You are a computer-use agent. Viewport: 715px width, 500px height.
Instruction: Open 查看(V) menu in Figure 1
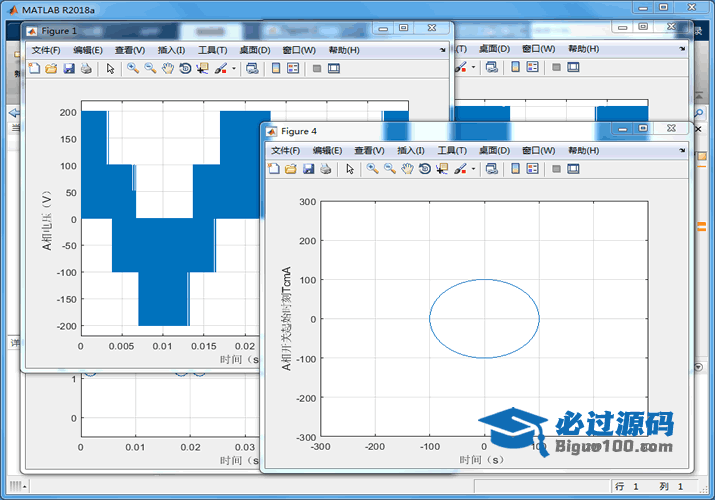click(x=130, y=50)
